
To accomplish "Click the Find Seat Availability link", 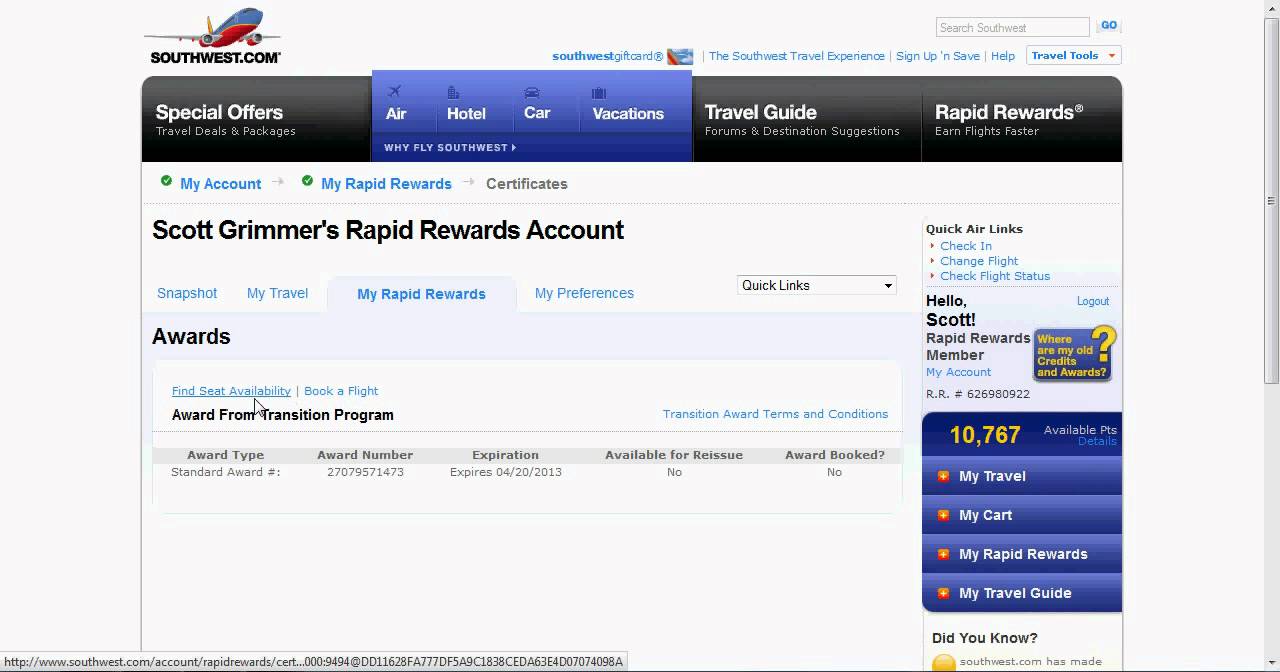I will point(231,391).
